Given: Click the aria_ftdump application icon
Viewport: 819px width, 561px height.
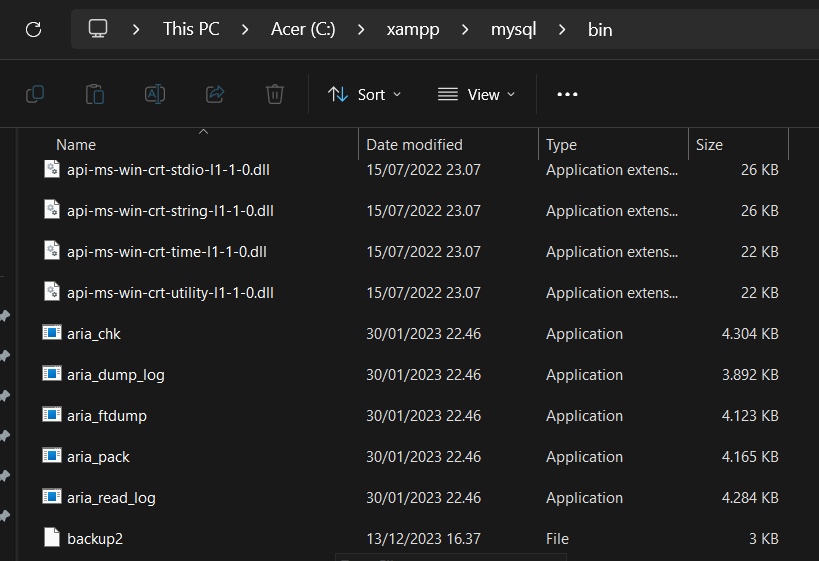Looking at the screenshot, I should (52, 414).
